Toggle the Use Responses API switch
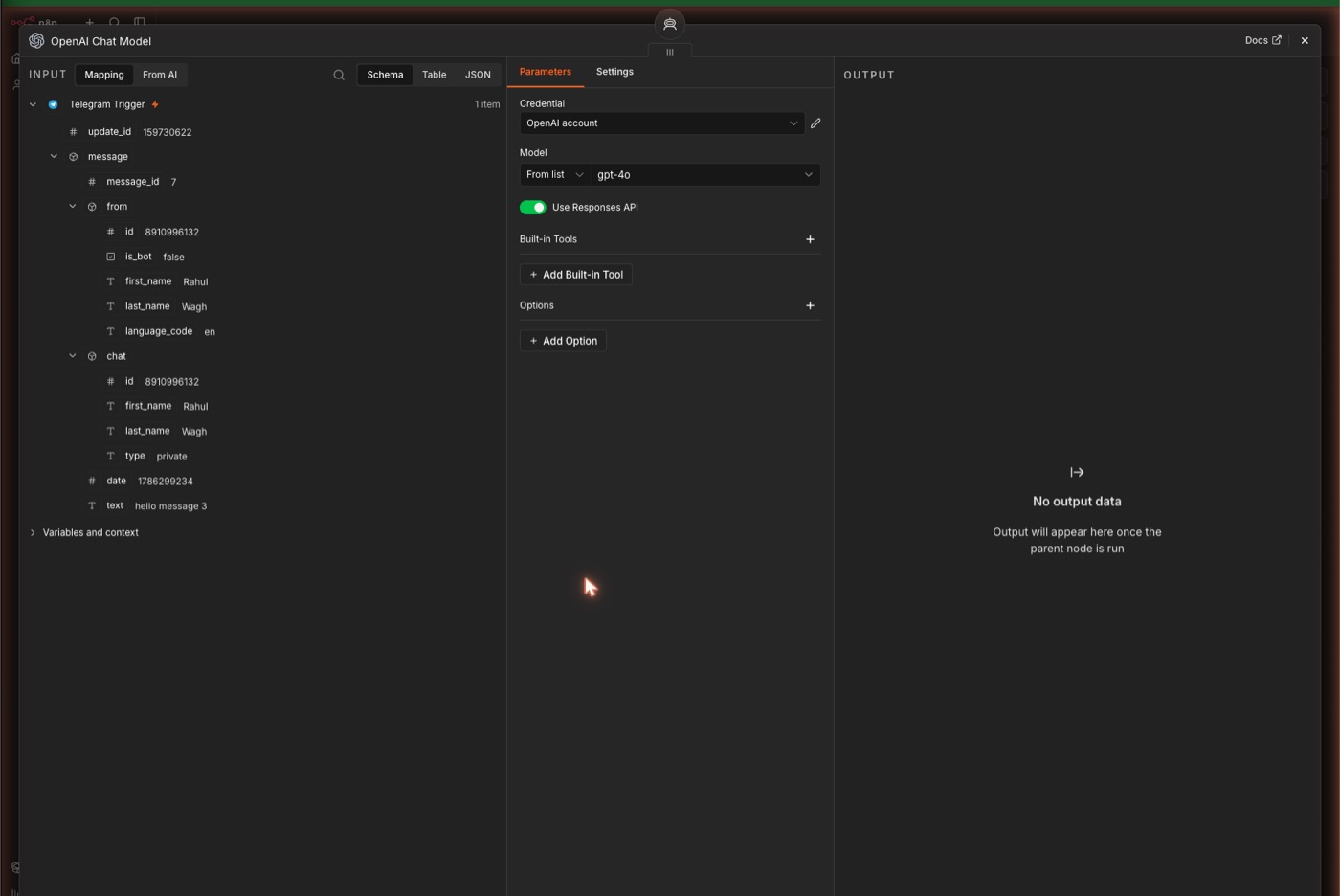Screen dimensions: 1340x896 pyautogui.click(x=533, y=208)
